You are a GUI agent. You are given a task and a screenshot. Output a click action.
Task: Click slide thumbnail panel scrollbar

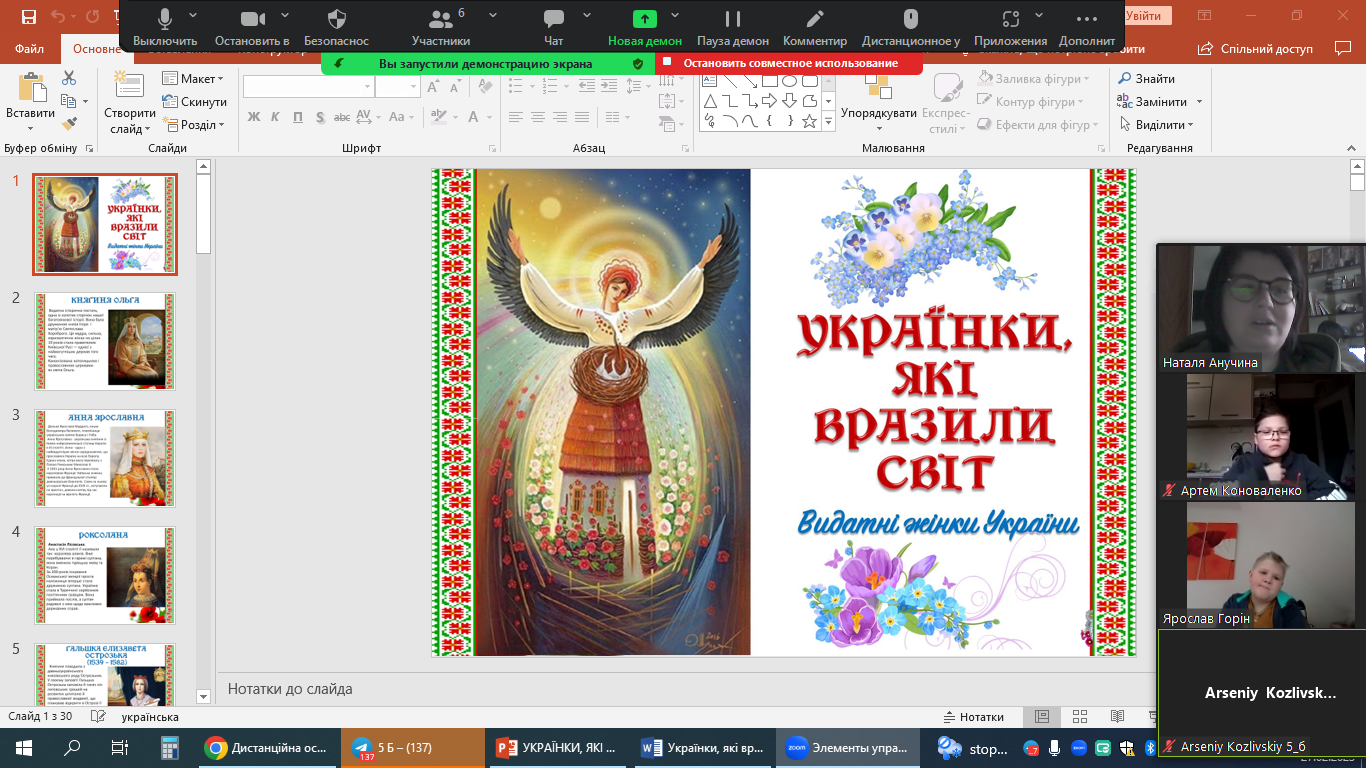(x=204, y=430)
